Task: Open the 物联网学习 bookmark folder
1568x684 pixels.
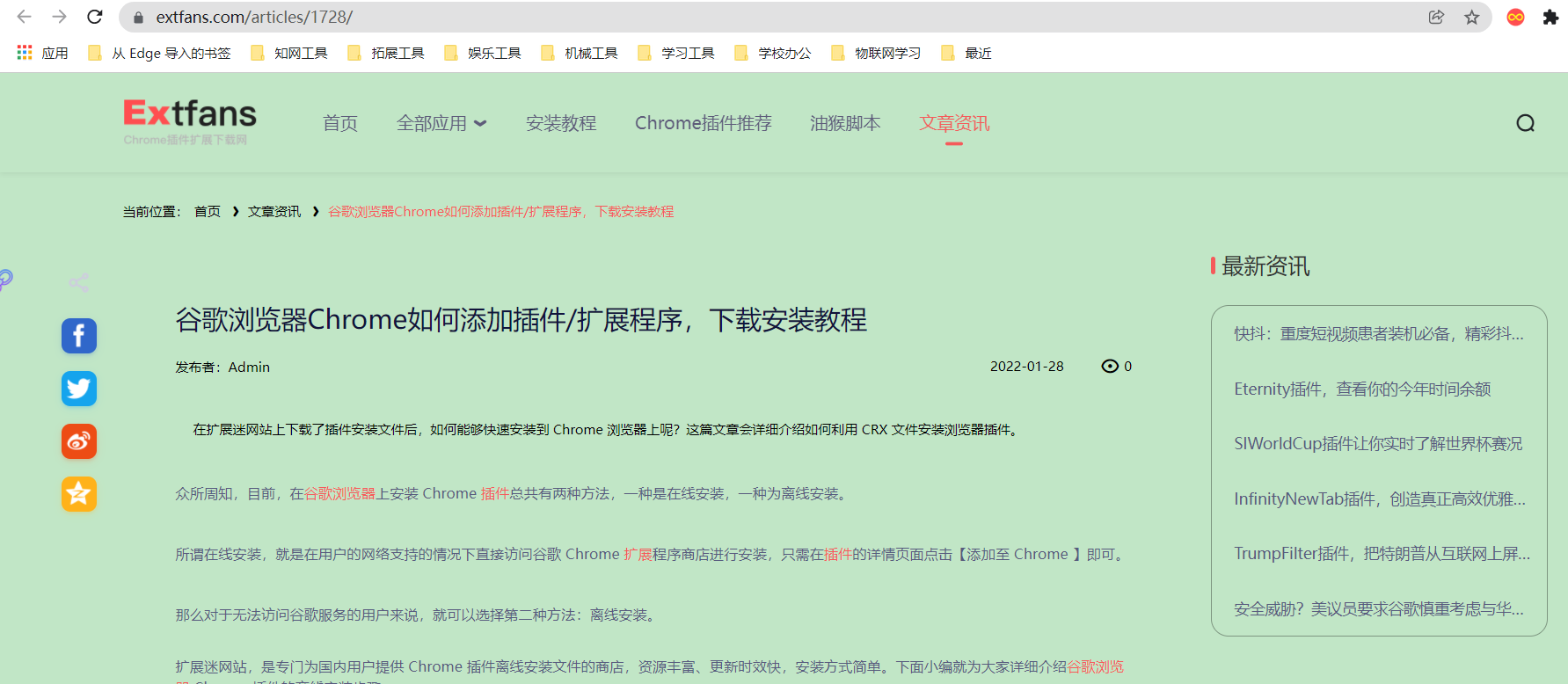Action: pos(876,53)
